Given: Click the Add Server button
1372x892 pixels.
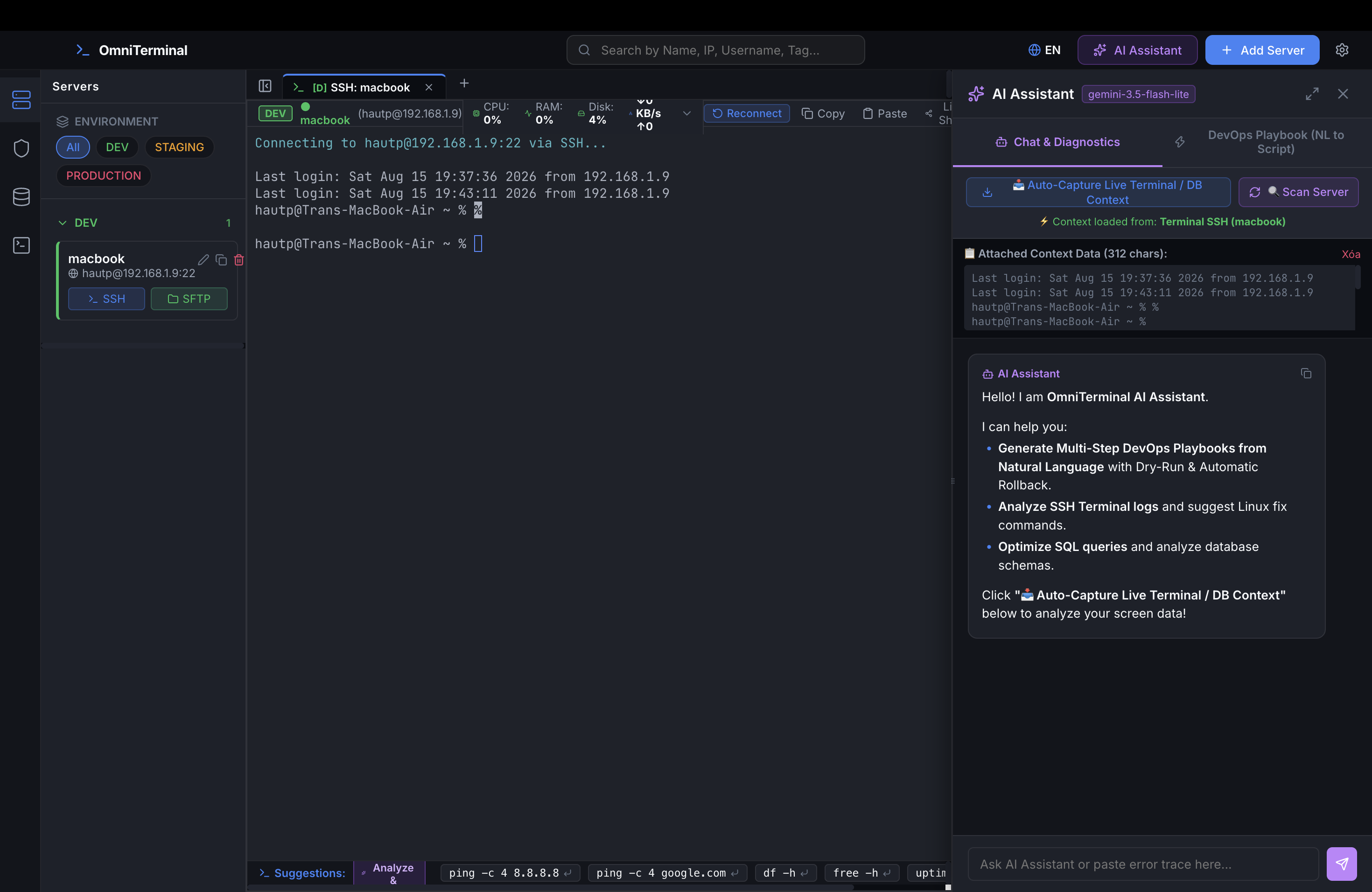Looking at the screenshot, I should point(1262,50).
